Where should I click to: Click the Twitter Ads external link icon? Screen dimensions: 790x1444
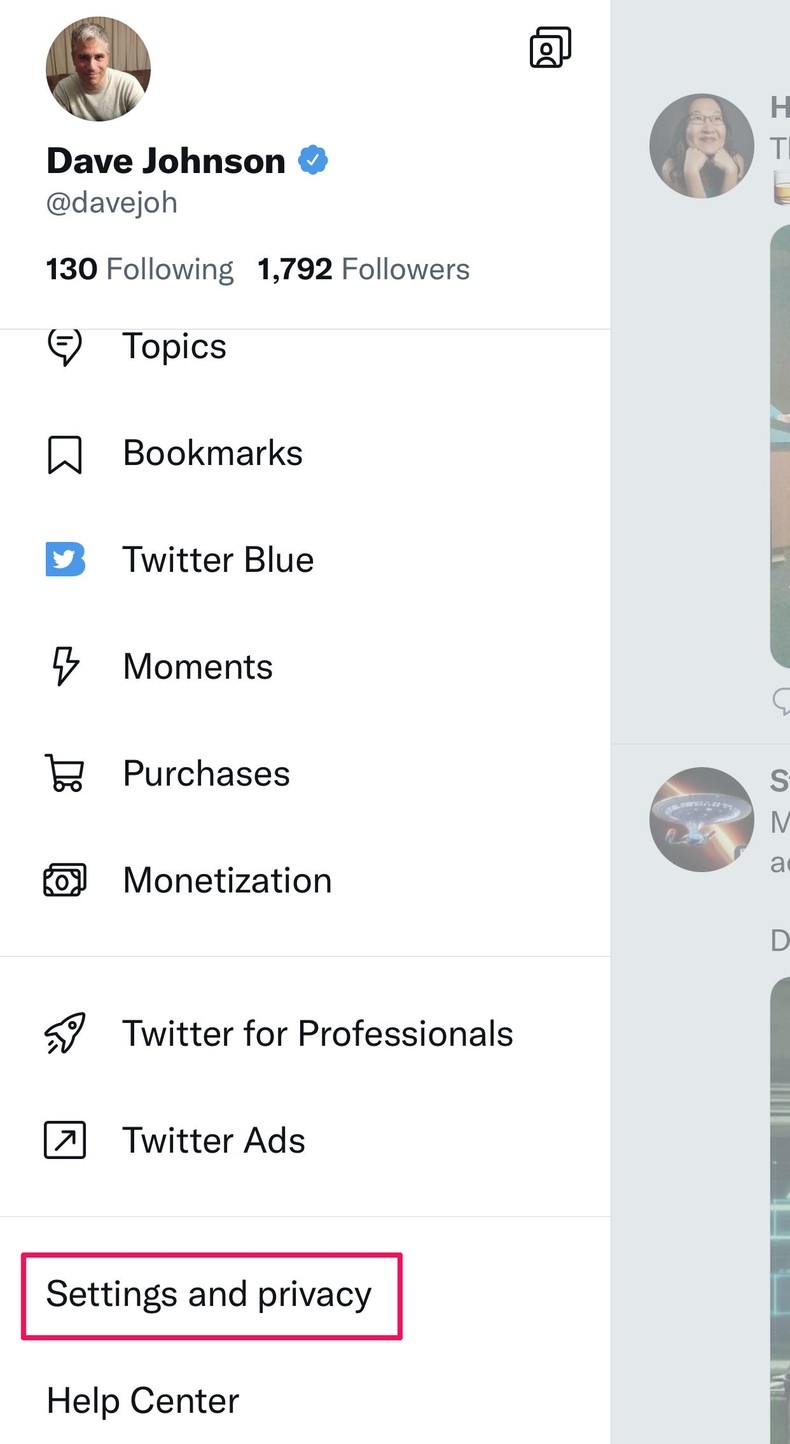(64, 1140)
